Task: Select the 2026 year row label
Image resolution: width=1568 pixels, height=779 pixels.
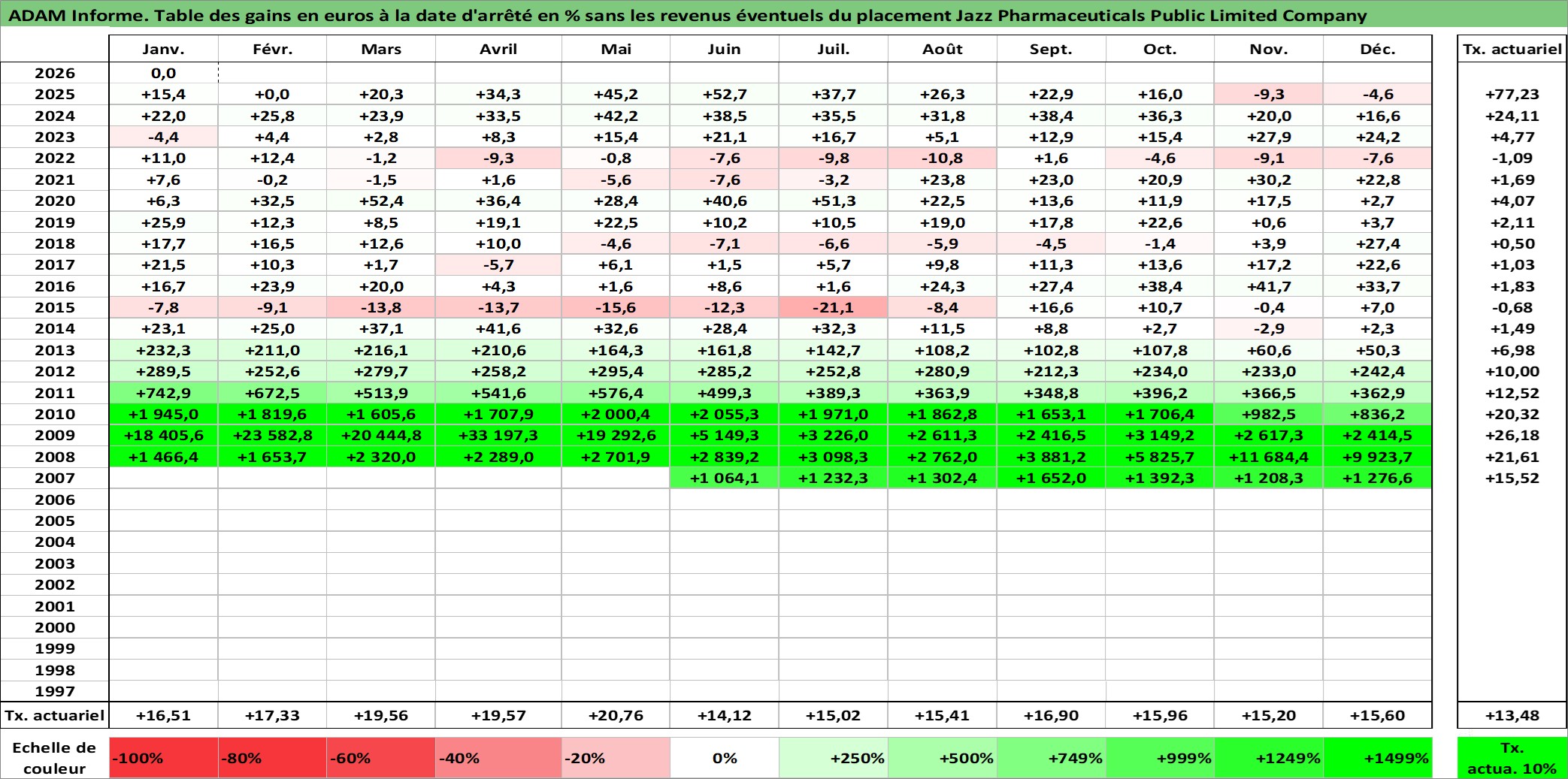Action: (x=55, y=73)
